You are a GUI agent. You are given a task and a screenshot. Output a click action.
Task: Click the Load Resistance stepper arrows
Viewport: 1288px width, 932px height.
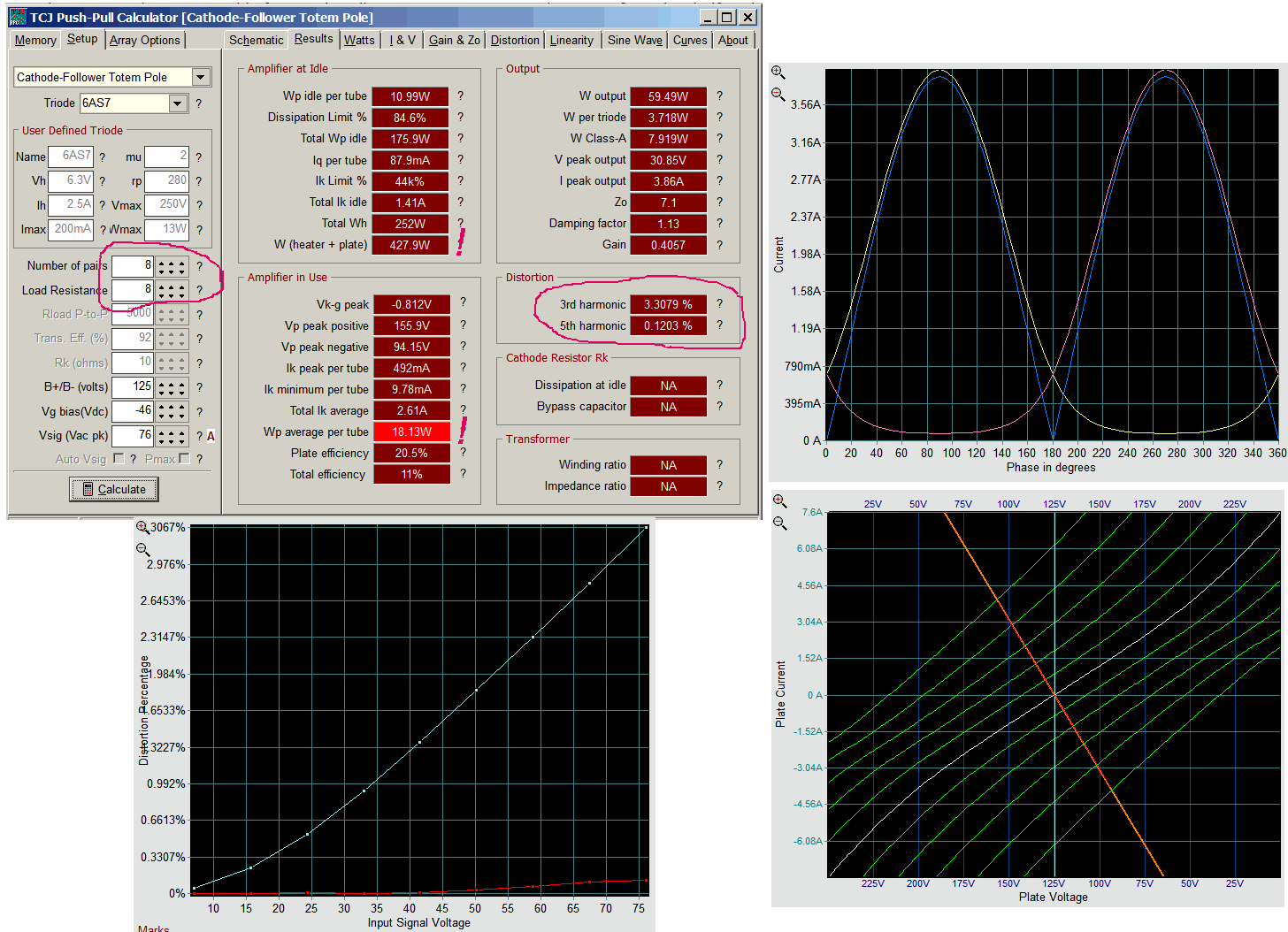pos(172,290)
